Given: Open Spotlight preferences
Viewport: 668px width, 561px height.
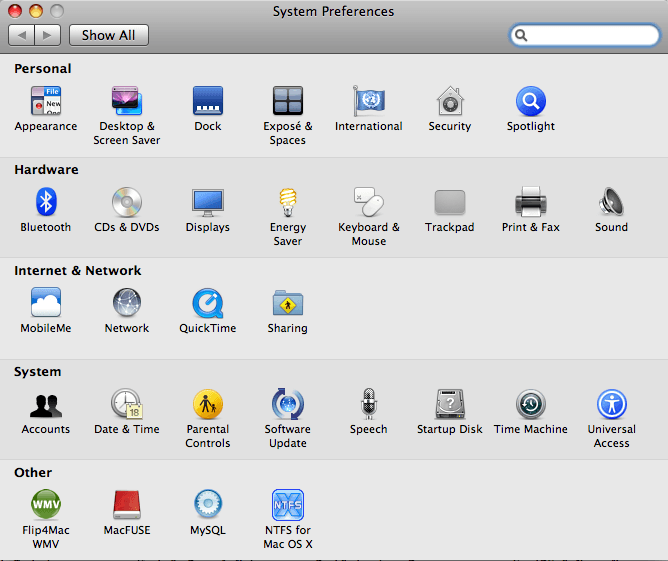Looking at the screenshot, I should point(531,101).
